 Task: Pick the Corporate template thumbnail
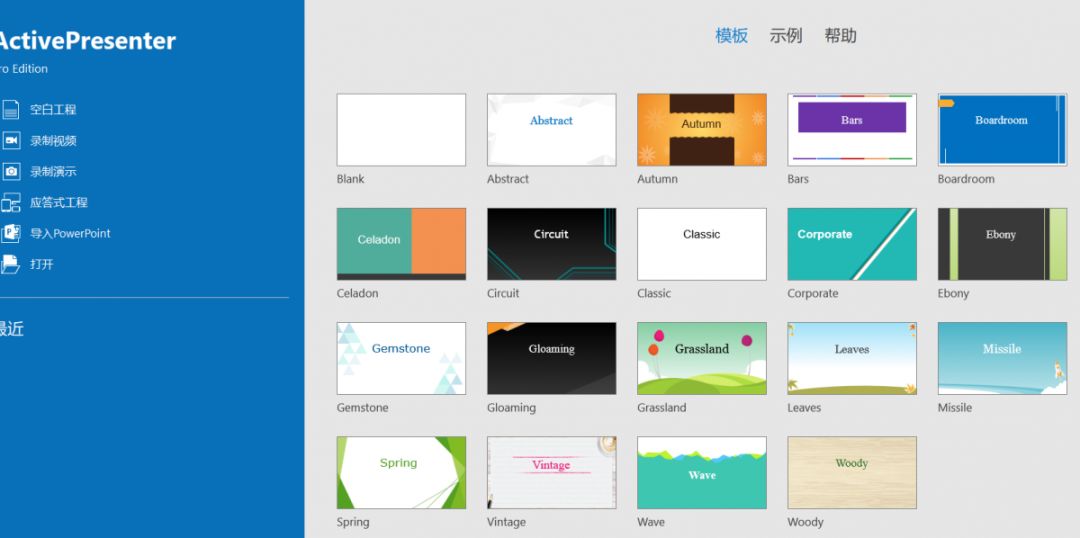(x=851, y=244)
